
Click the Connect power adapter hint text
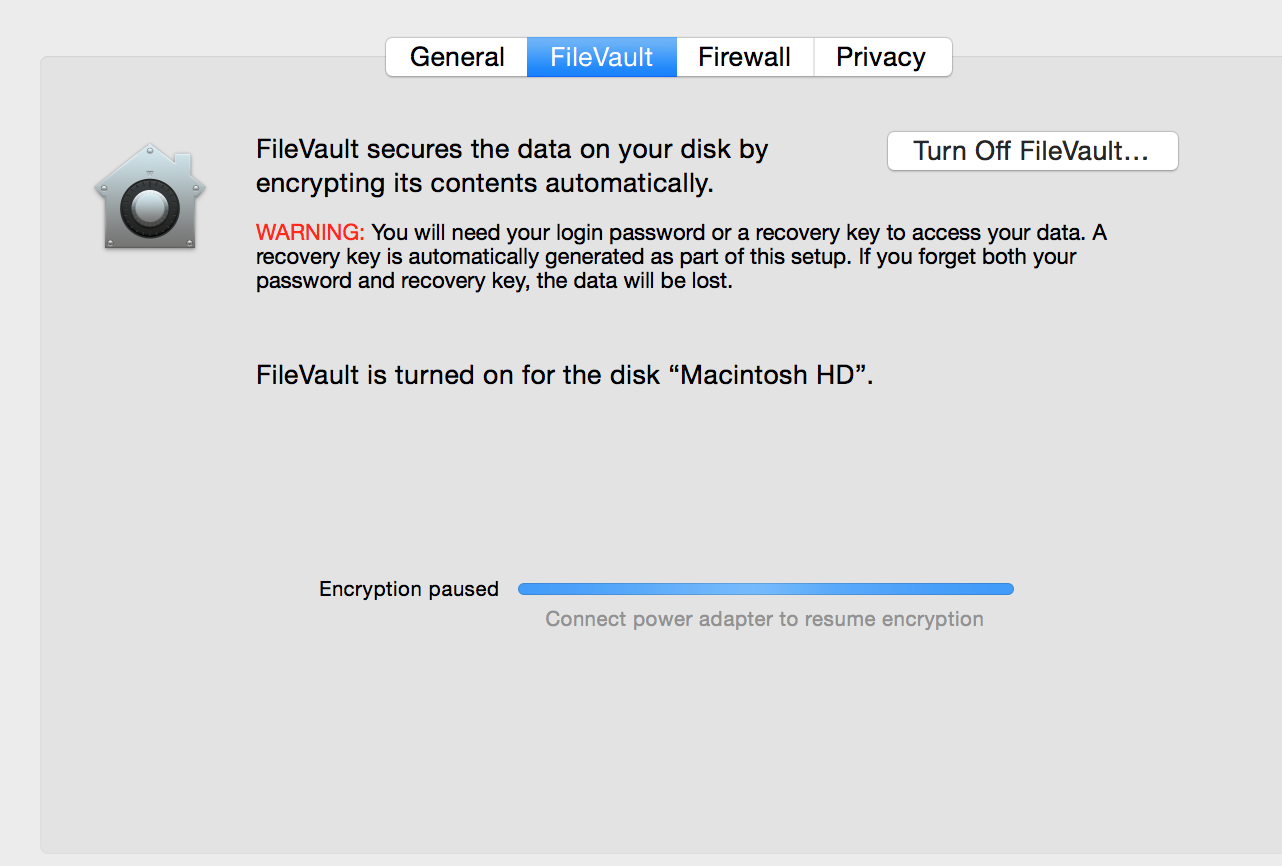[x=765, y=619]
